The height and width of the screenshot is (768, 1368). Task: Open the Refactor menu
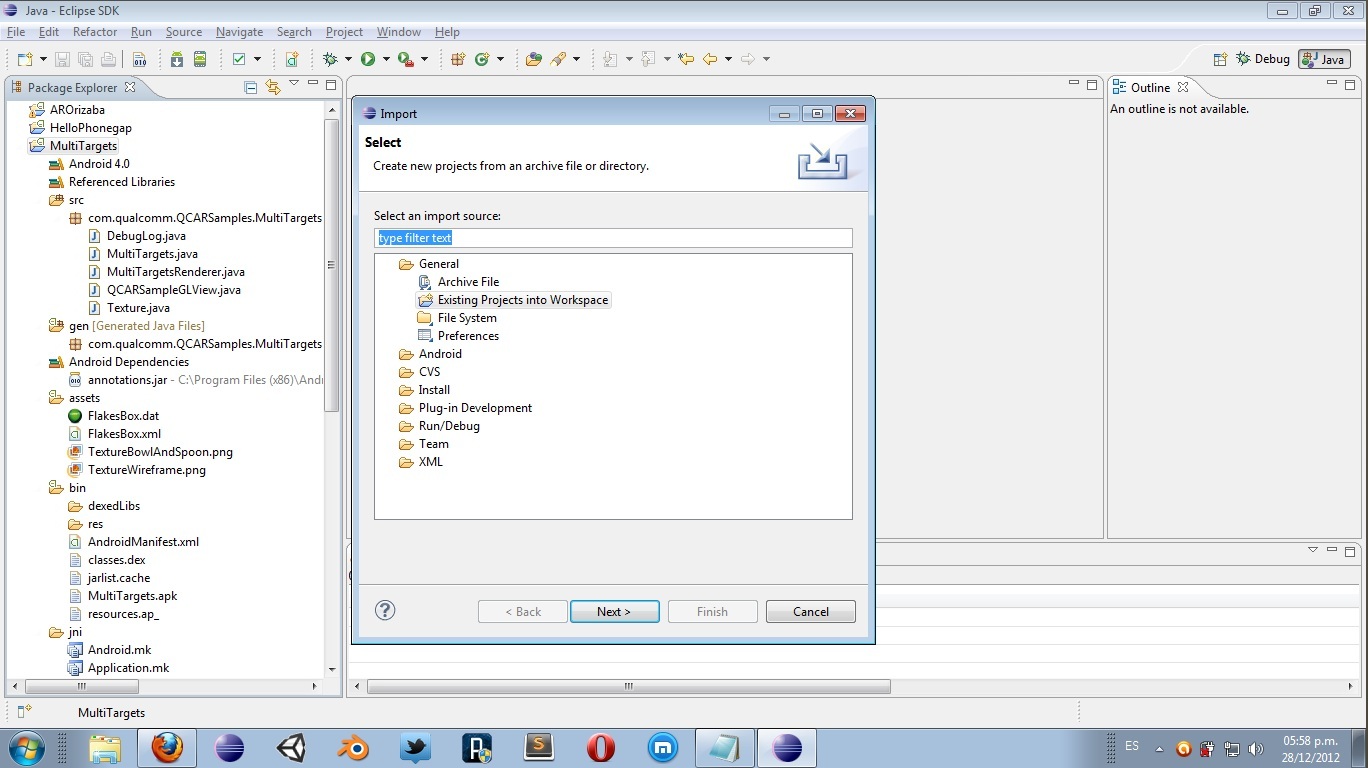click(x=95, y=32)
